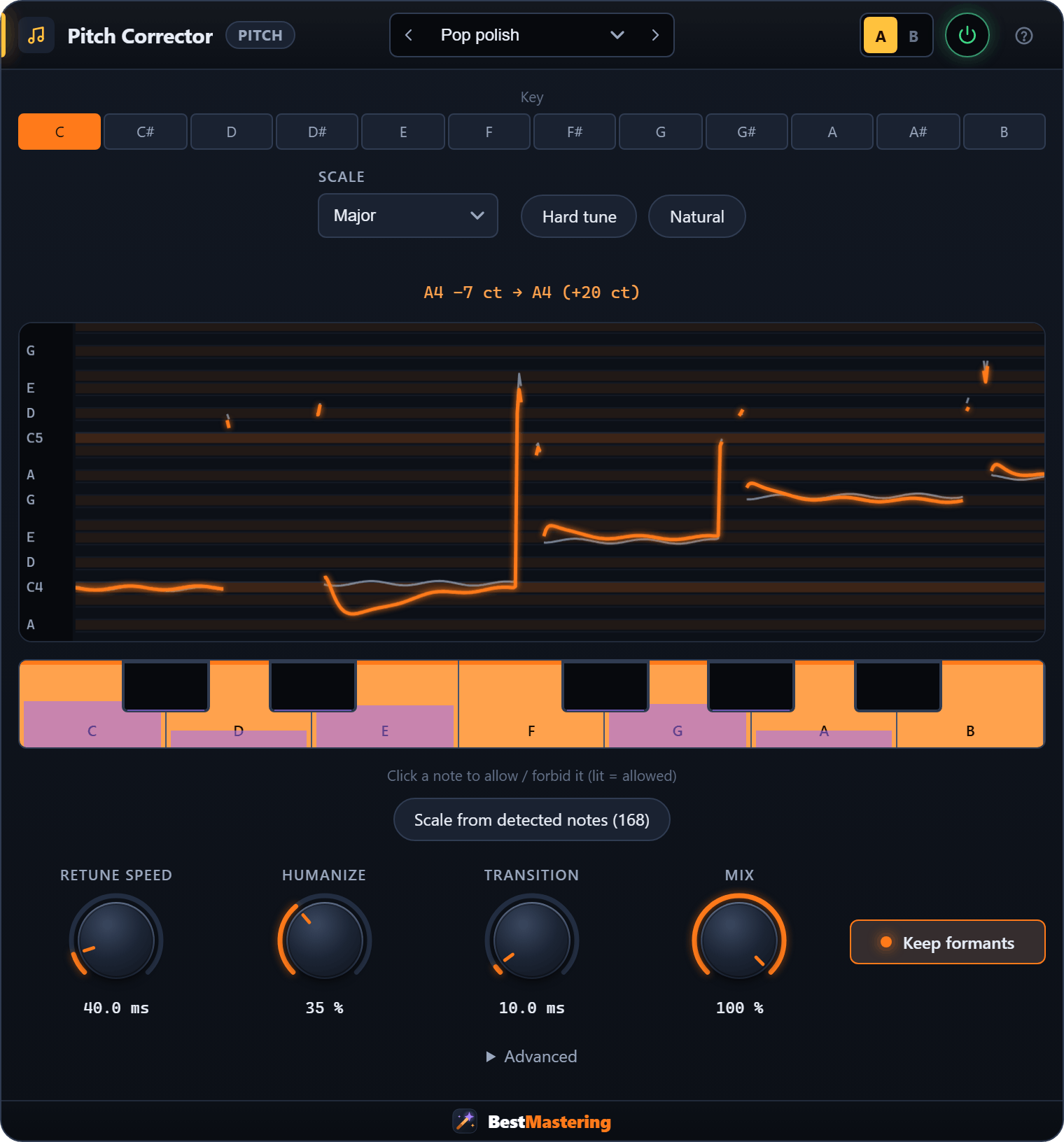Click the Retune Speed knob

(116, 940)
